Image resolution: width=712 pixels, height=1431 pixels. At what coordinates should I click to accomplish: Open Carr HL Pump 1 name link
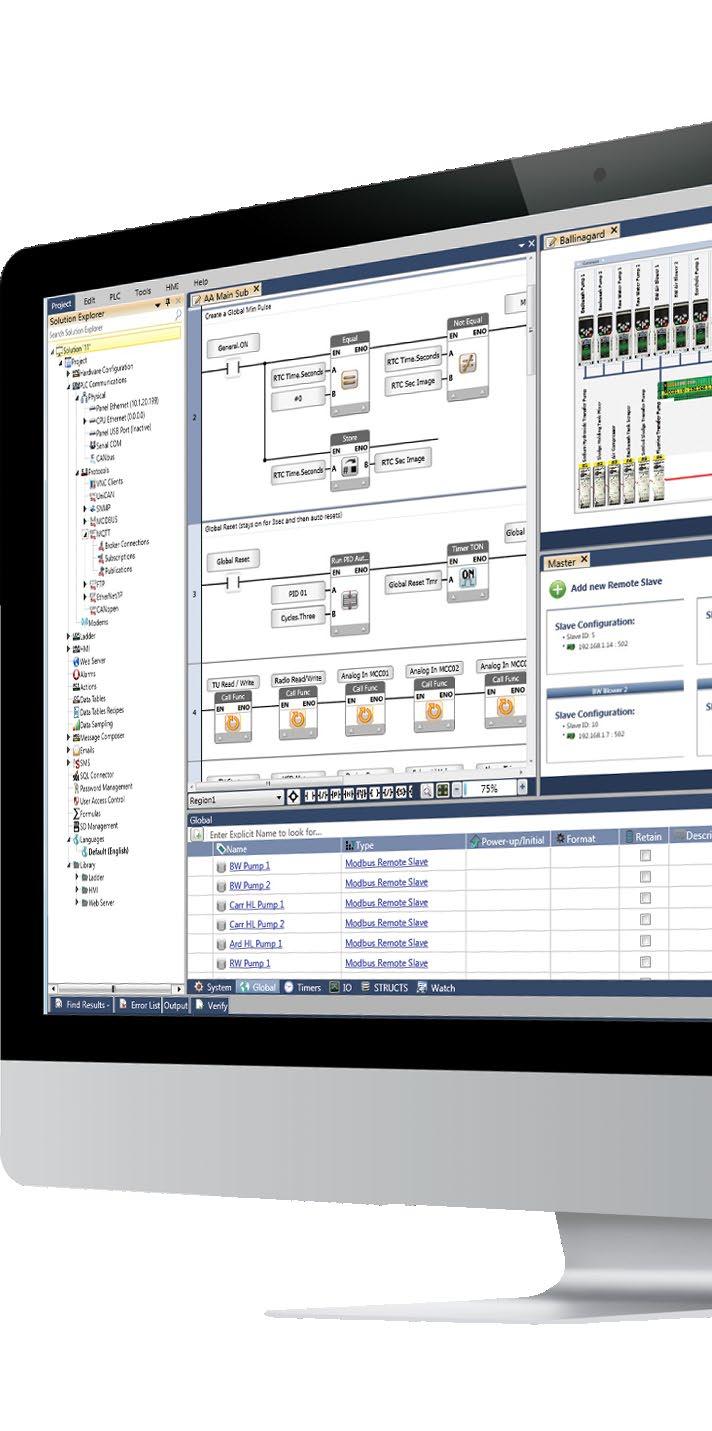(257, 905)
